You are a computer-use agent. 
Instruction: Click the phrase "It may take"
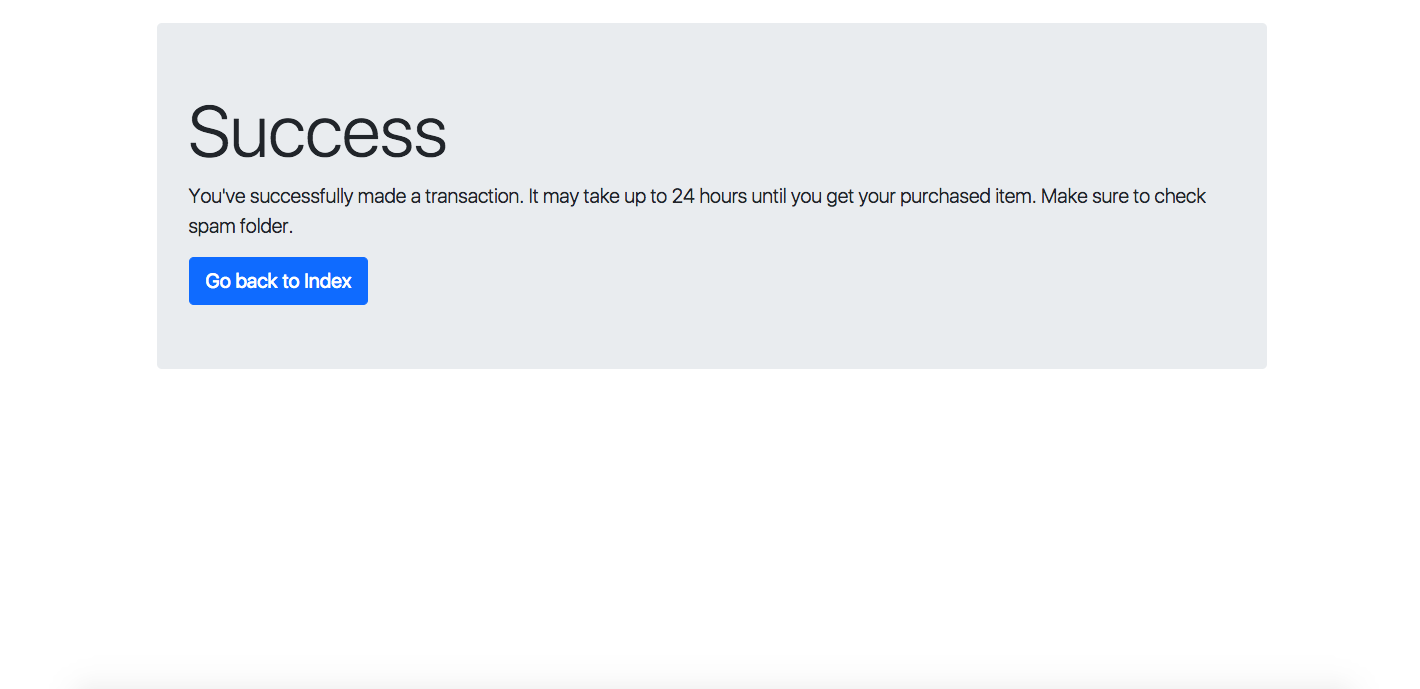pyautogui.click(x=577, y=196)
